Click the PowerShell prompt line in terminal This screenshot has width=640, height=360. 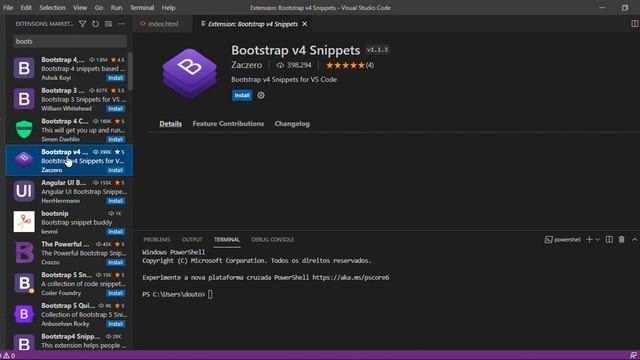coord(177,294)
